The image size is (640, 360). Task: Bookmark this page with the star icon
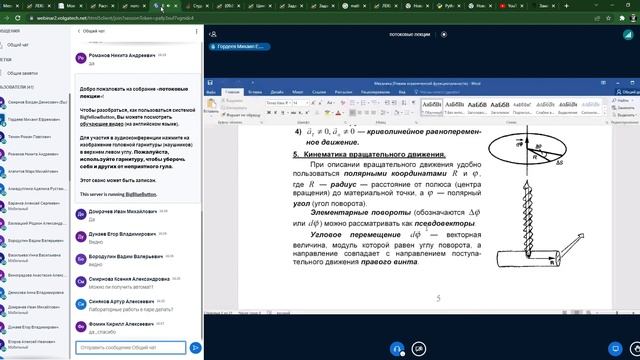pyautogui.click(x=609, y=18)
